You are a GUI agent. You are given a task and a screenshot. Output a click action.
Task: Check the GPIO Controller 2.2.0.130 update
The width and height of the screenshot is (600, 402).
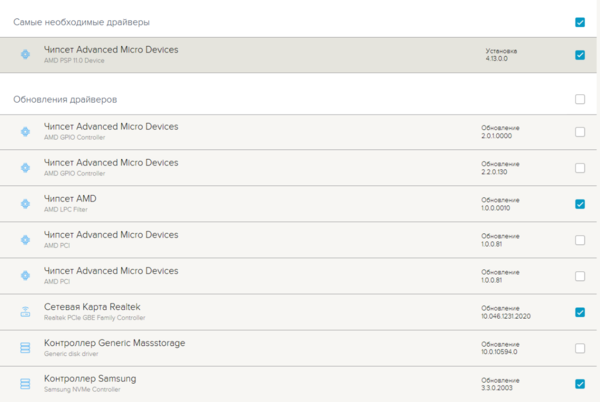[580, 168]
